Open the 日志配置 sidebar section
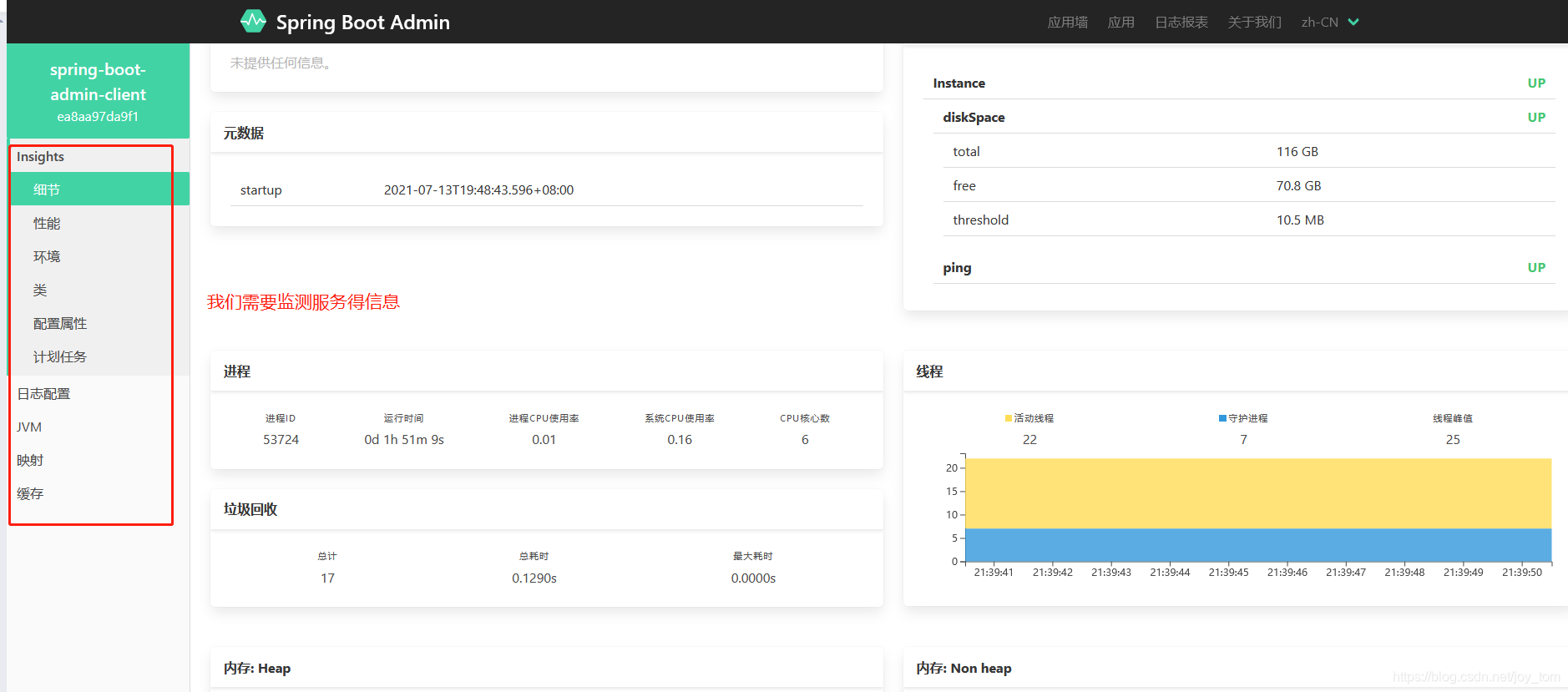 [x=99, y=393]
